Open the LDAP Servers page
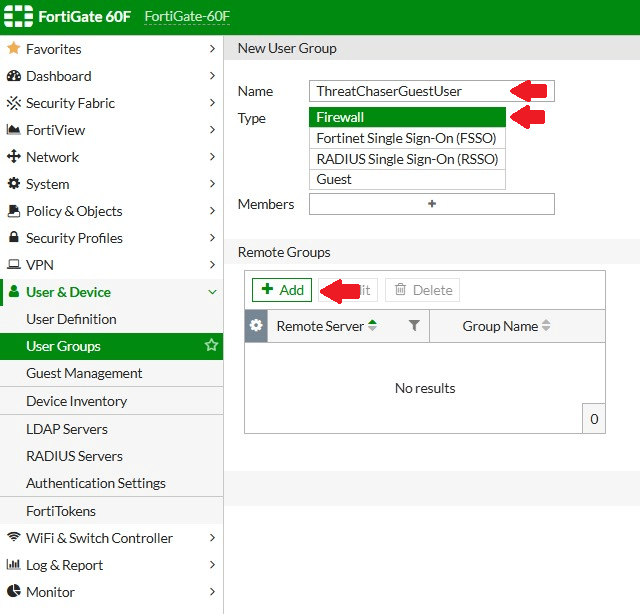This screenshot has height=614, width=640. pyautogui.click(x=67, y=429)
